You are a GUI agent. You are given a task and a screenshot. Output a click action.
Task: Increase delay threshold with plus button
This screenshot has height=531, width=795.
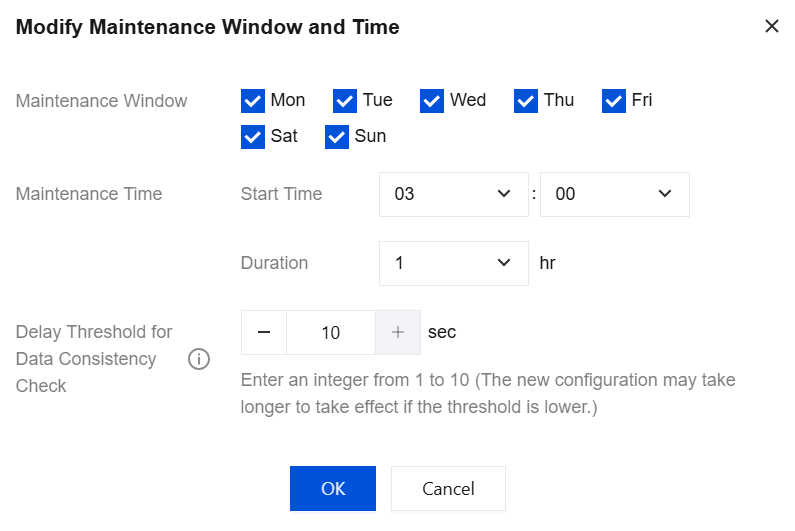click(x=398, y=333)
